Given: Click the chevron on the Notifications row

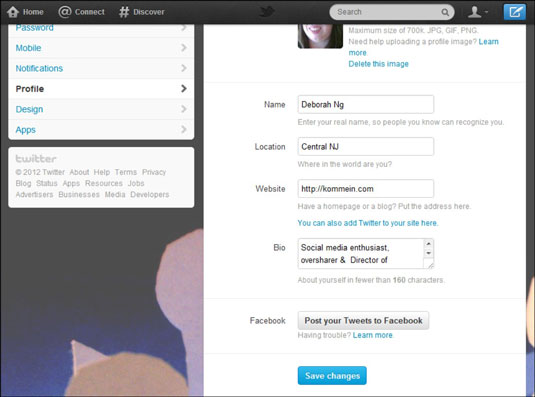Looking at the screenshot, I should click(x=184, y=68).
